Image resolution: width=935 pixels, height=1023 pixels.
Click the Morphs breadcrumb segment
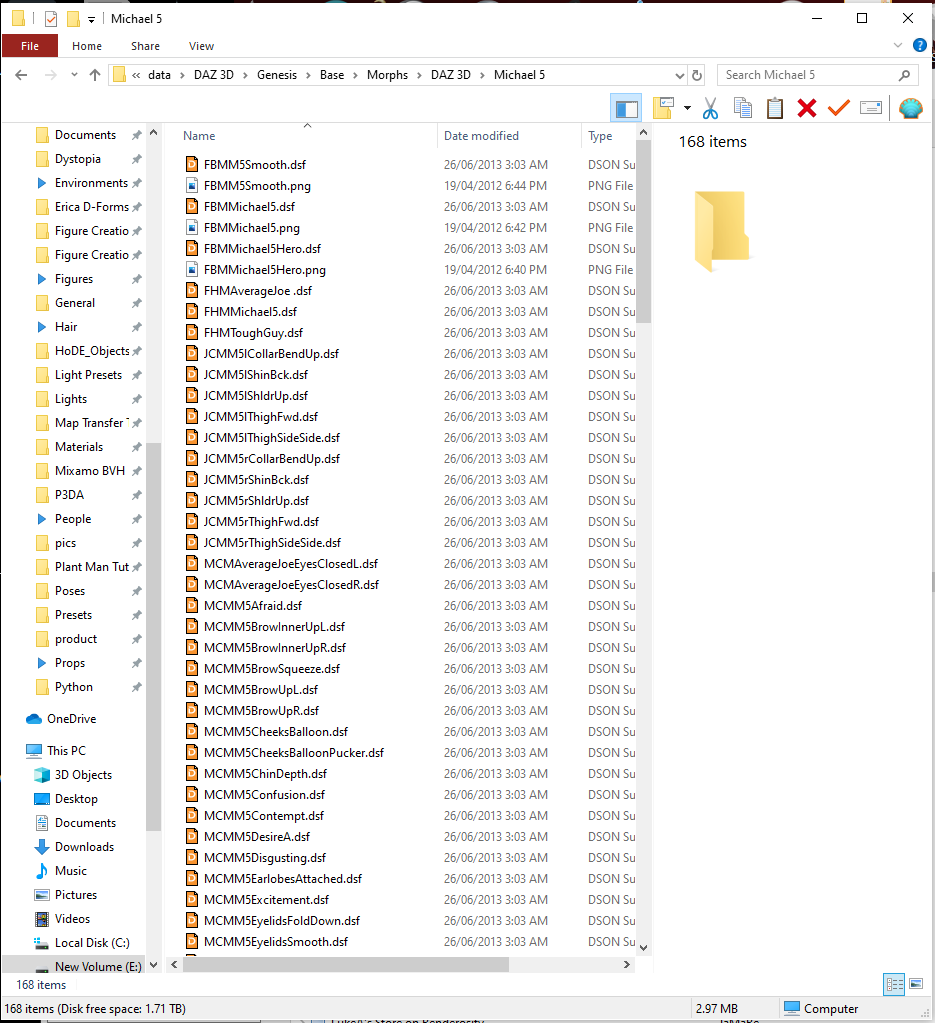click(387, 75)
